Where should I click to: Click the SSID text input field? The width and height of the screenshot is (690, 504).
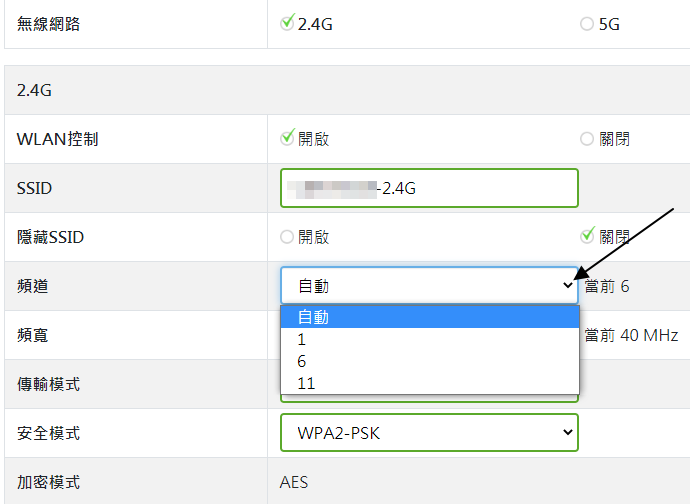429,188
